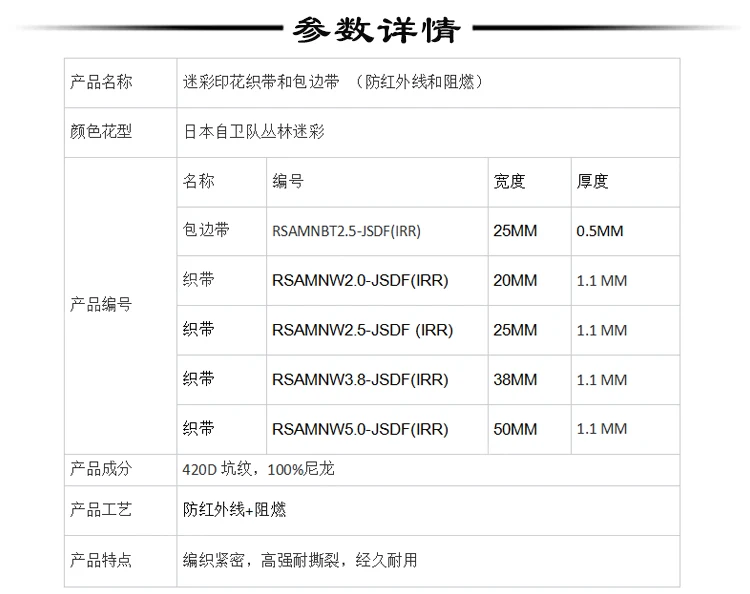Image resolution: width=750 pixels, height=594 pixels.
Task: Select the 产品编号 row label
Action: 100,305
